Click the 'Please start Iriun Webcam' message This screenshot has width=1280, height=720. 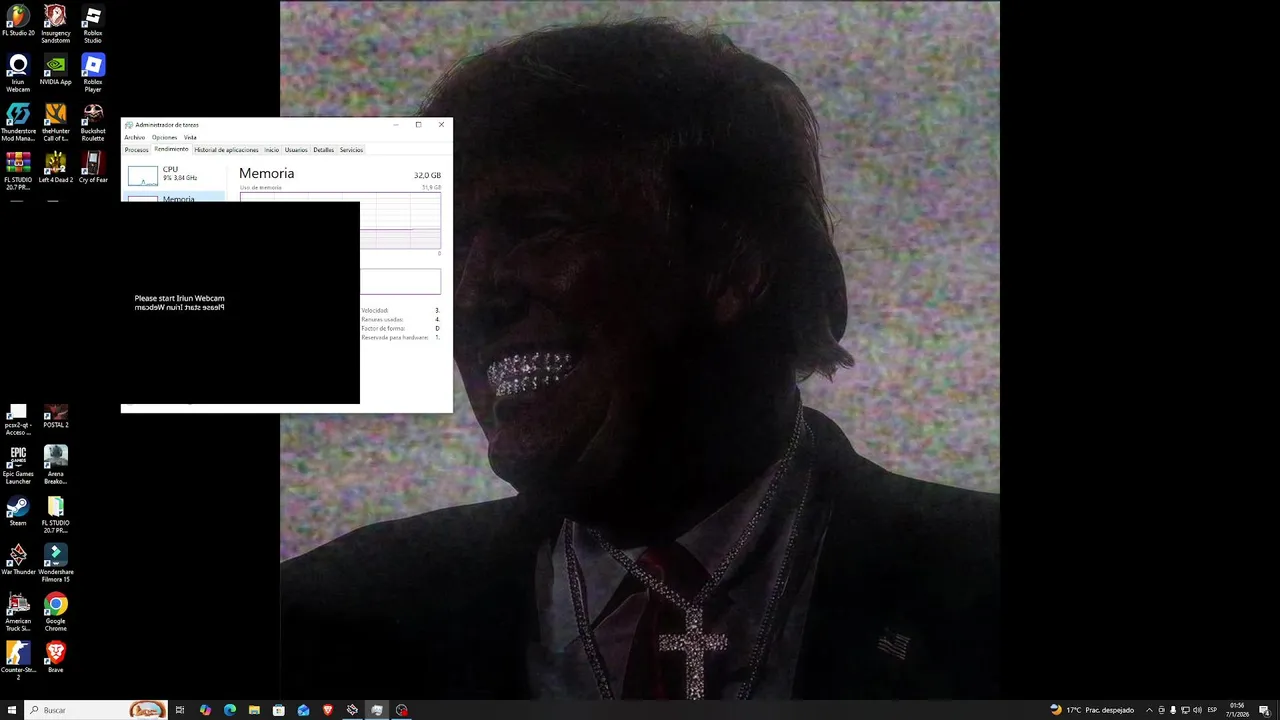point(180,298)
